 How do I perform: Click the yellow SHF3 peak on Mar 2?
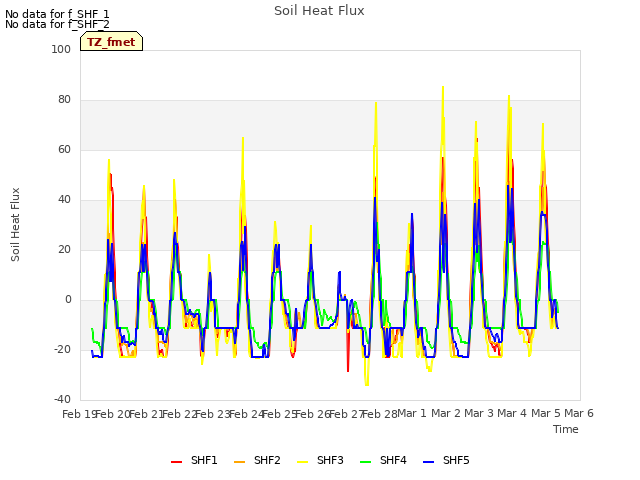point(443,87)
